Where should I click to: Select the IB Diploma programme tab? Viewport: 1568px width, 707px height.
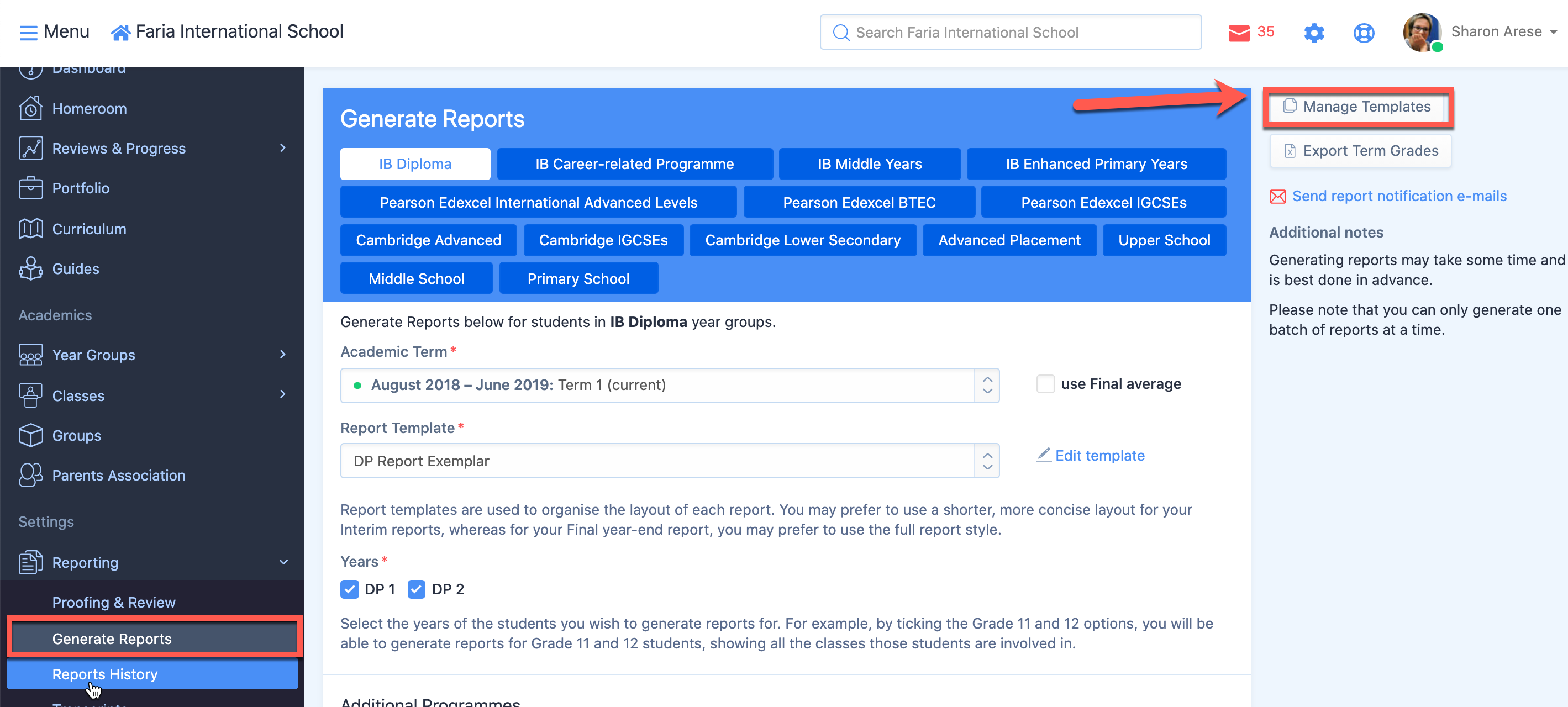coord(415,163)
